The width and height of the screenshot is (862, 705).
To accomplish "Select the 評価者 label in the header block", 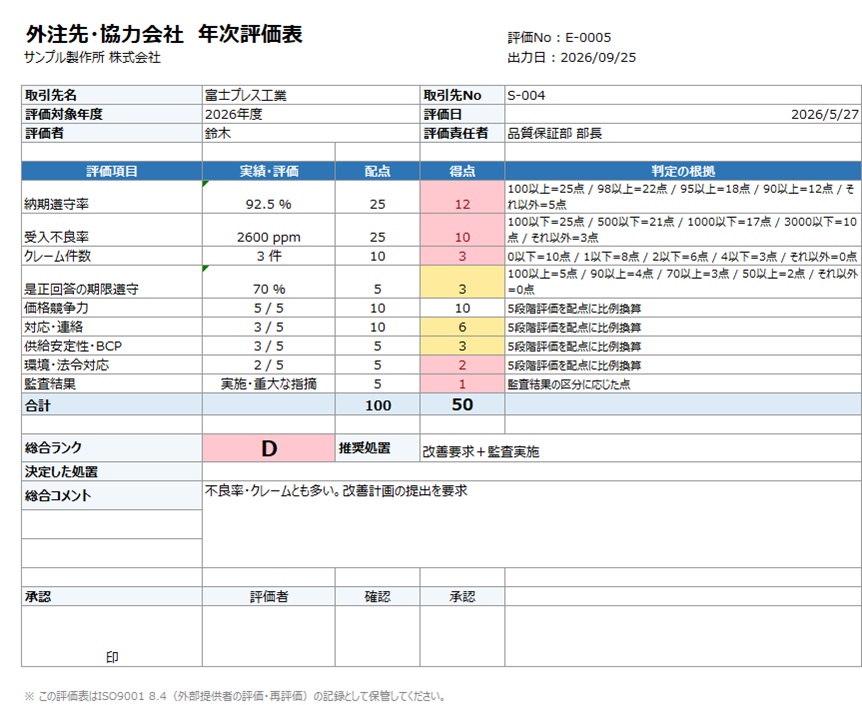I will tap(112, 133).
